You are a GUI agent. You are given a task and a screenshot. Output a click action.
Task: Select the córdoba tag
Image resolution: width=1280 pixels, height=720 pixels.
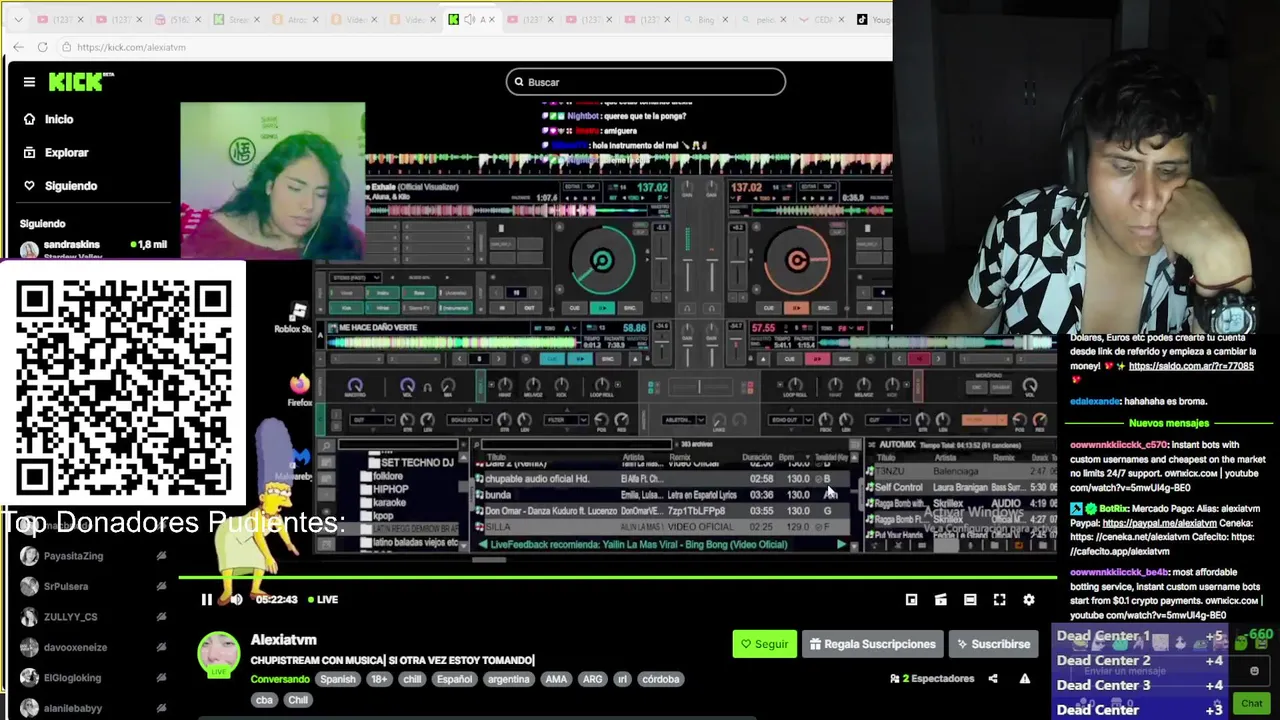coord(660,679)
